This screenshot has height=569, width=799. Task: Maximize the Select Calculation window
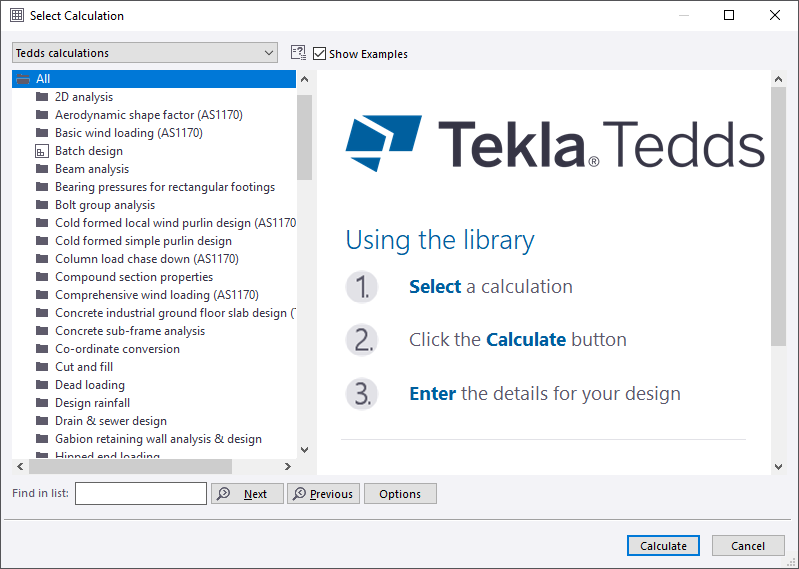pos(729,15)
